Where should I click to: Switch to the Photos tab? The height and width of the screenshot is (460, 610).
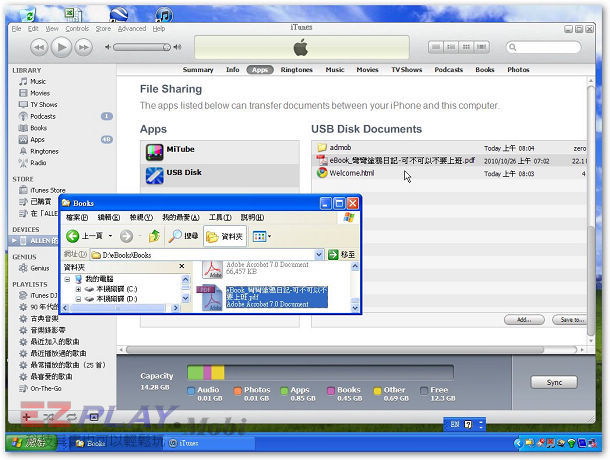point(518,70)
